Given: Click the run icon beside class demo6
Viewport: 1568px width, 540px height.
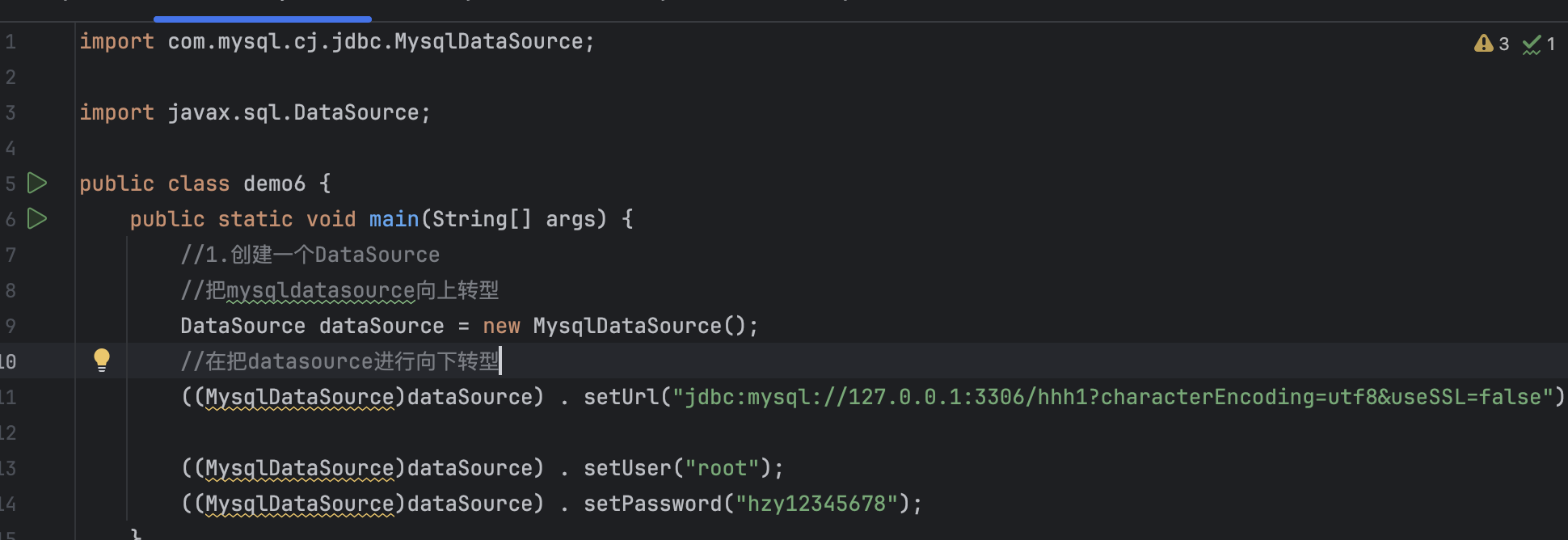Looking at the screenshot, I should point(36,184).
